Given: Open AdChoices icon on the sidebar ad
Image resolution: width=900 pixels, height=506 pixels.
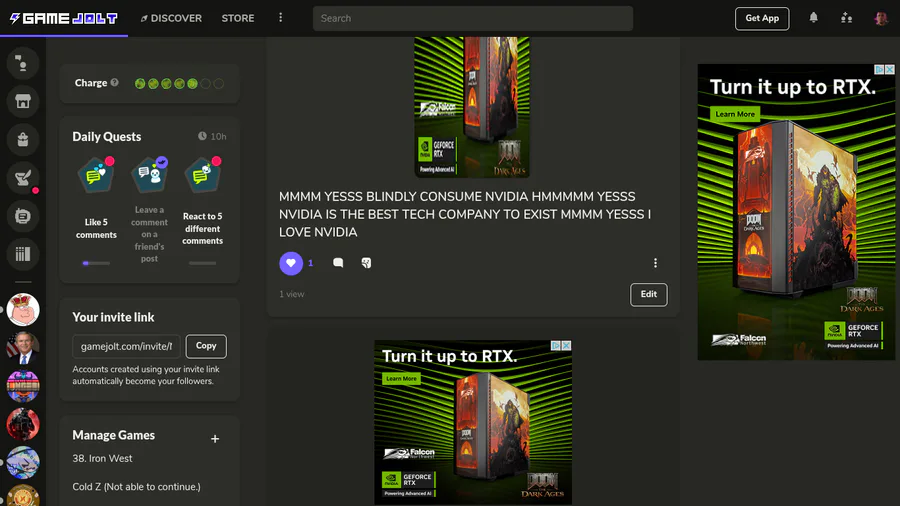Looking at the screenshot, I should tap(879, 69).
